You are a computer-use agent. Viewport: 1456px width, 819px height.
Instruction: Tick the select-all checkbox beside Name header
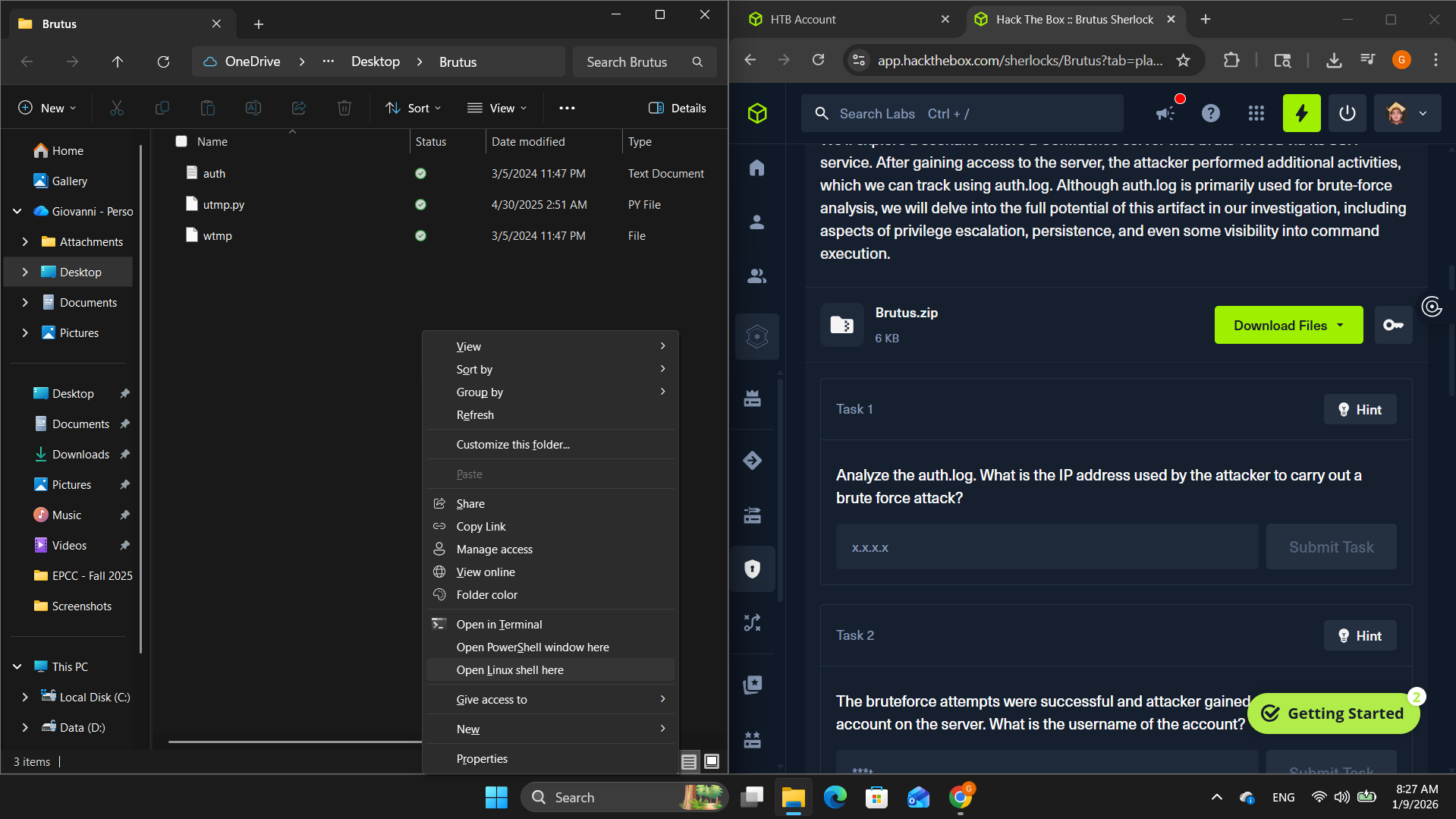click(x=181, y=141)
